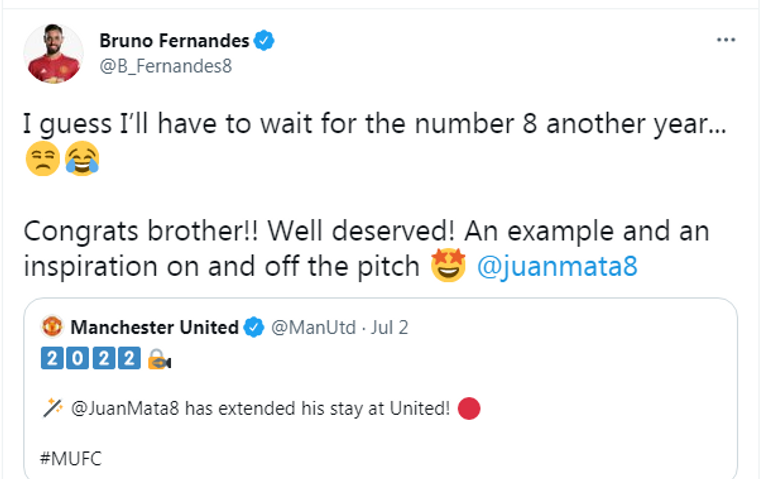Viewport: 768px width, 479px height.
Task: Click the blue 2022 number emojis
Action: 90,360
